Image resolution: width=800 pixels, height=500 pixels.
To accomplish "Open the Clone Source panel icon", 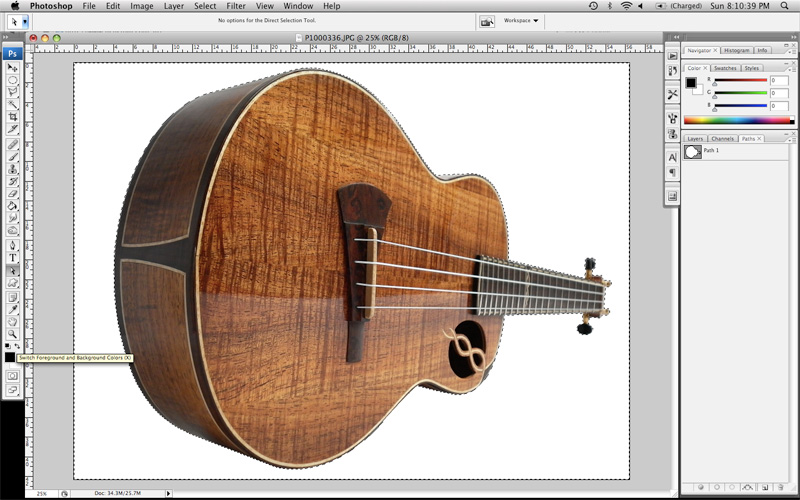I will coord(672,134).
